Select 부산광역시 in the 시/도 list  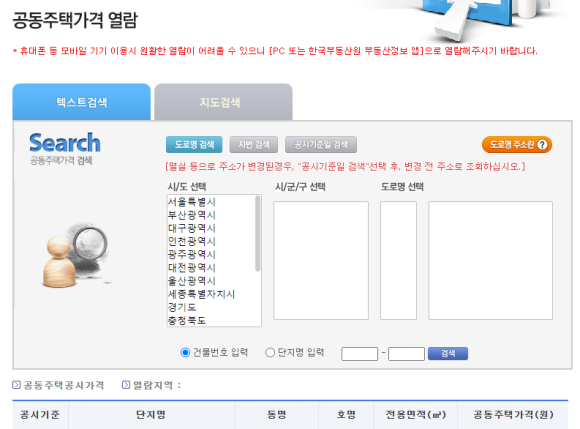pos(192,215)
